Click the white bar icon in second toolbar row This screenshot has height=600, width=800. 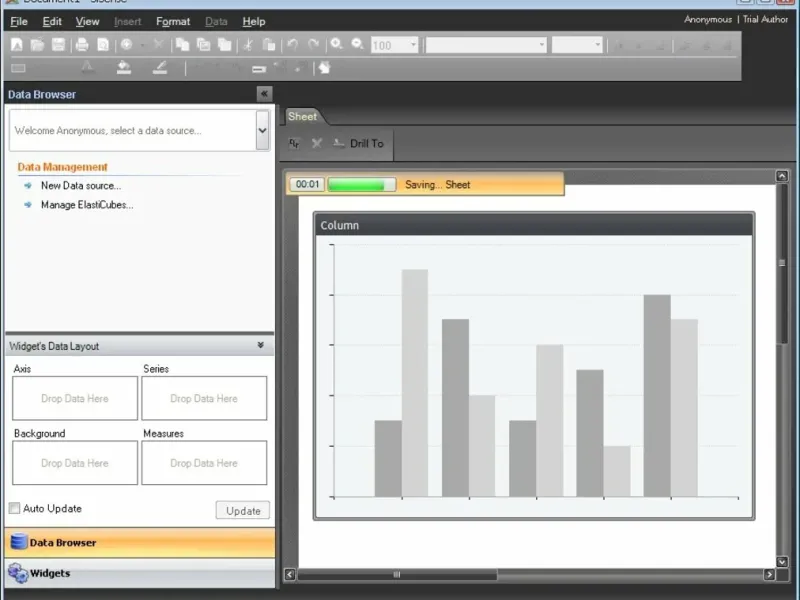tap(259, 69)
